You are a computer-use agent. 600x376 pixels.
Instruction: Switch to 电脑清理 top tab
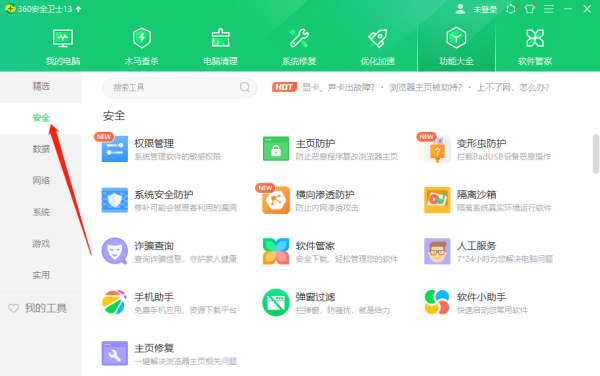[x=220, y=46]
